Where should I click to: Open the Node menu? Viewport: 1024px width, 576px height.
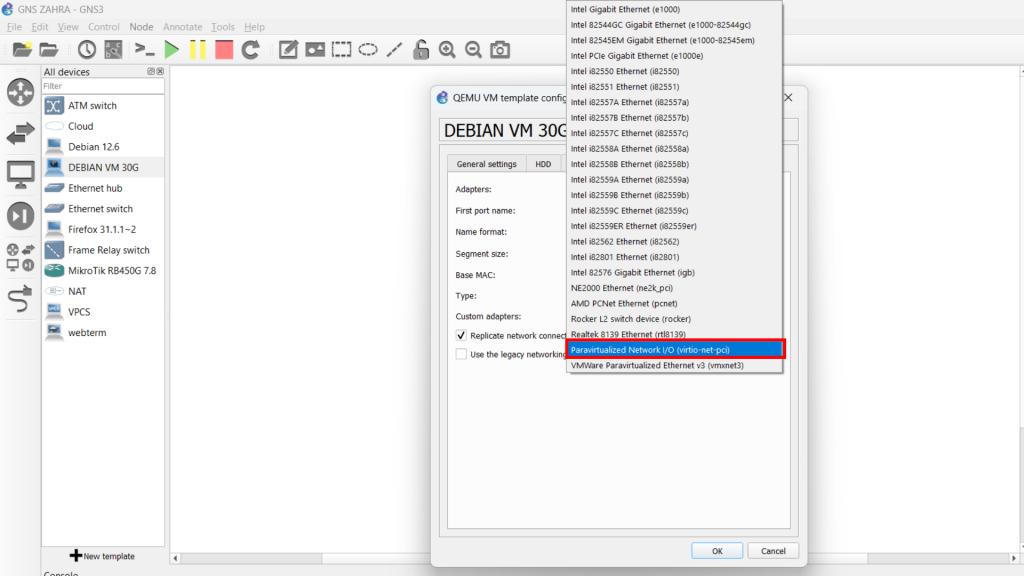pyautogui.click(x=141, y=27)
